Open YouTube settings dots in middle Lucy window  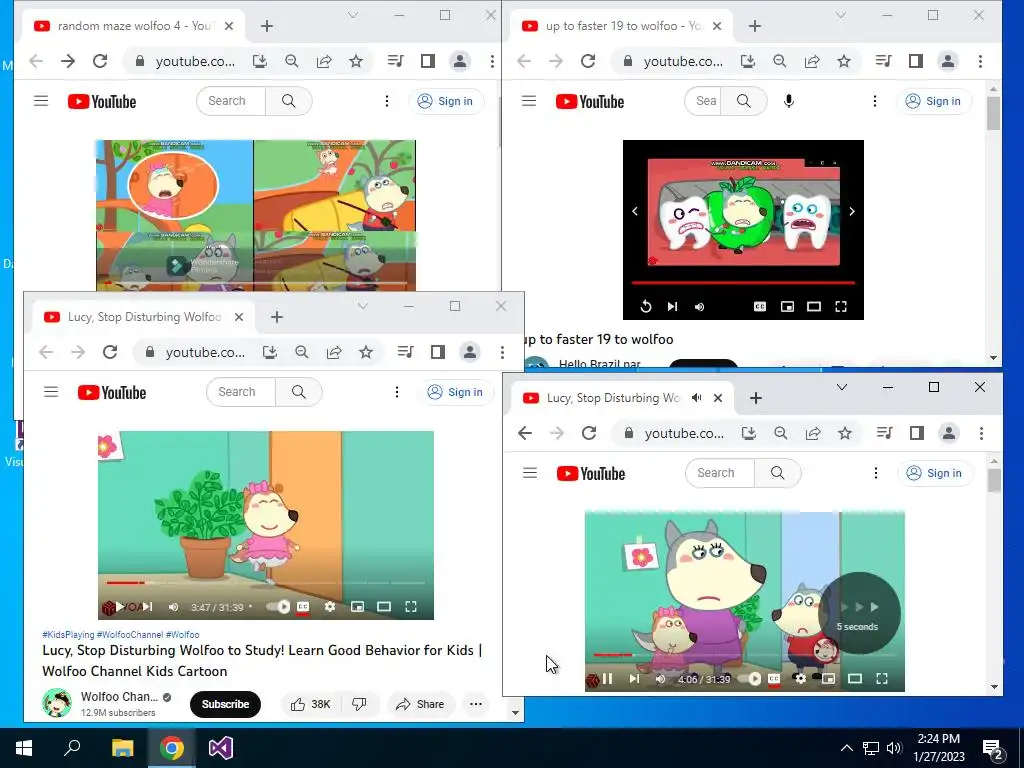pyautogui.click(x=396, y=392)
